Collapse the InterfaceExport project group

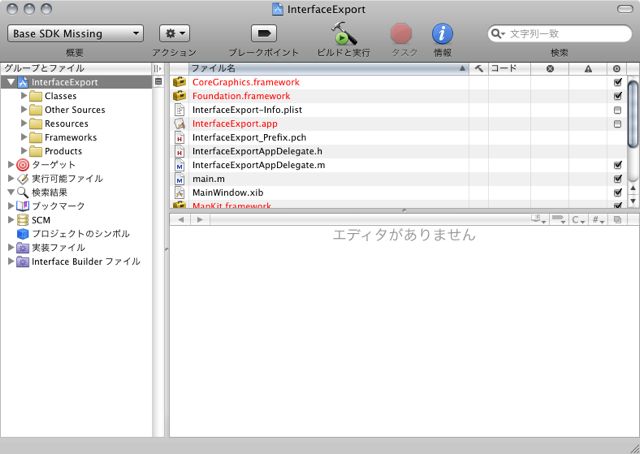point(11,82)
